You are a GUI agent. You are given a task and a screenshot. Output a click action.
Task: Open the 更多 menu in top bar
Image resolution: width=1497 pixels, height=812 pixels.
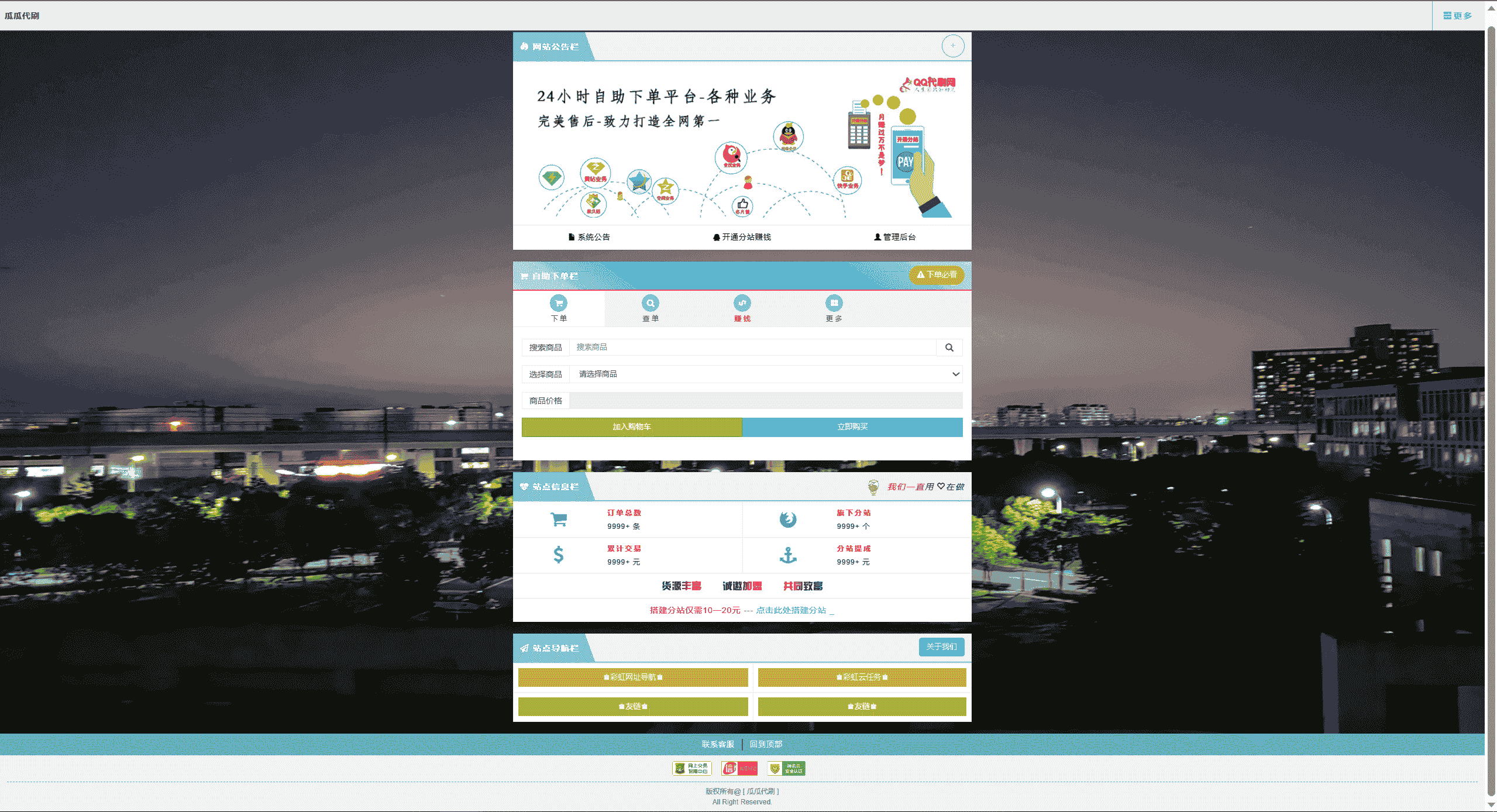click(x=1457, y=16)
